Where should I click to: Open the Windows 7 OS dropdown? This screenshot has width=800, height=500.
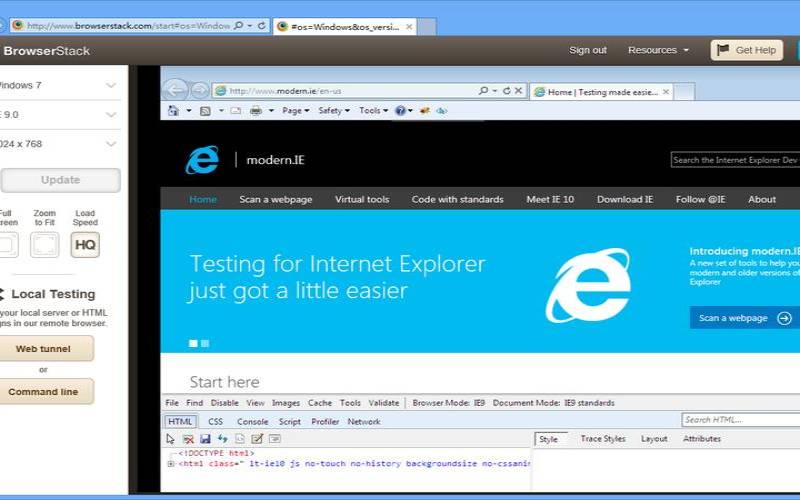tap(60, 86)
